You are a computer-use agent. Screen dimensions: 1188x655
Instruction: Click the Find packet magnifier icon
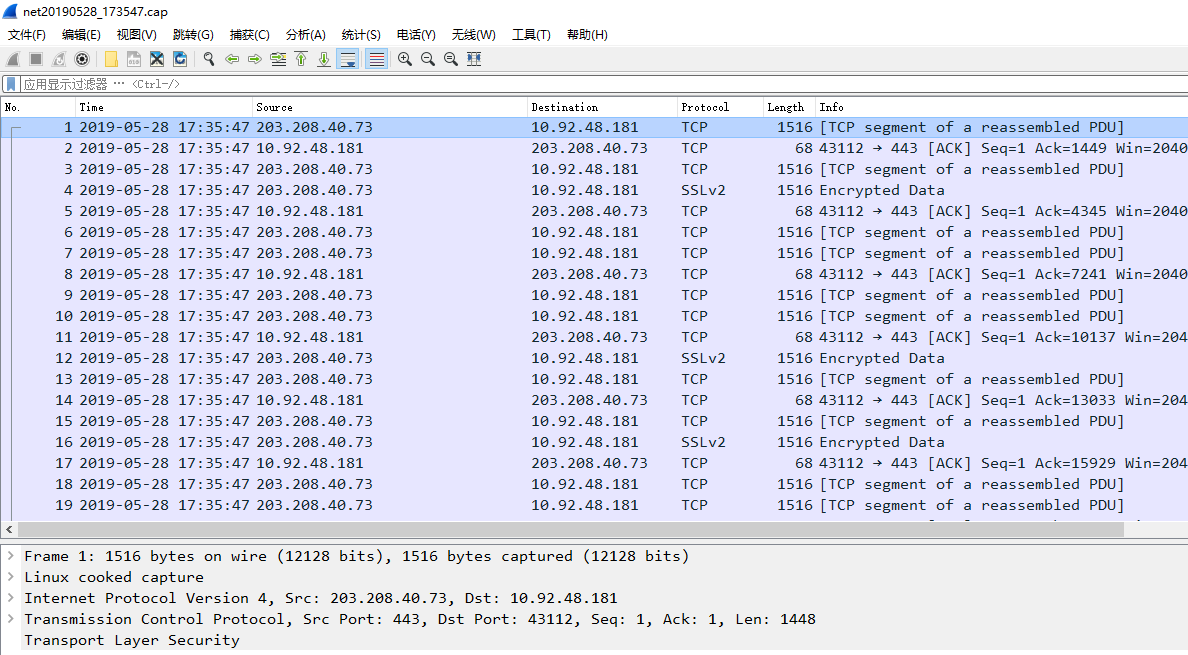209,59
